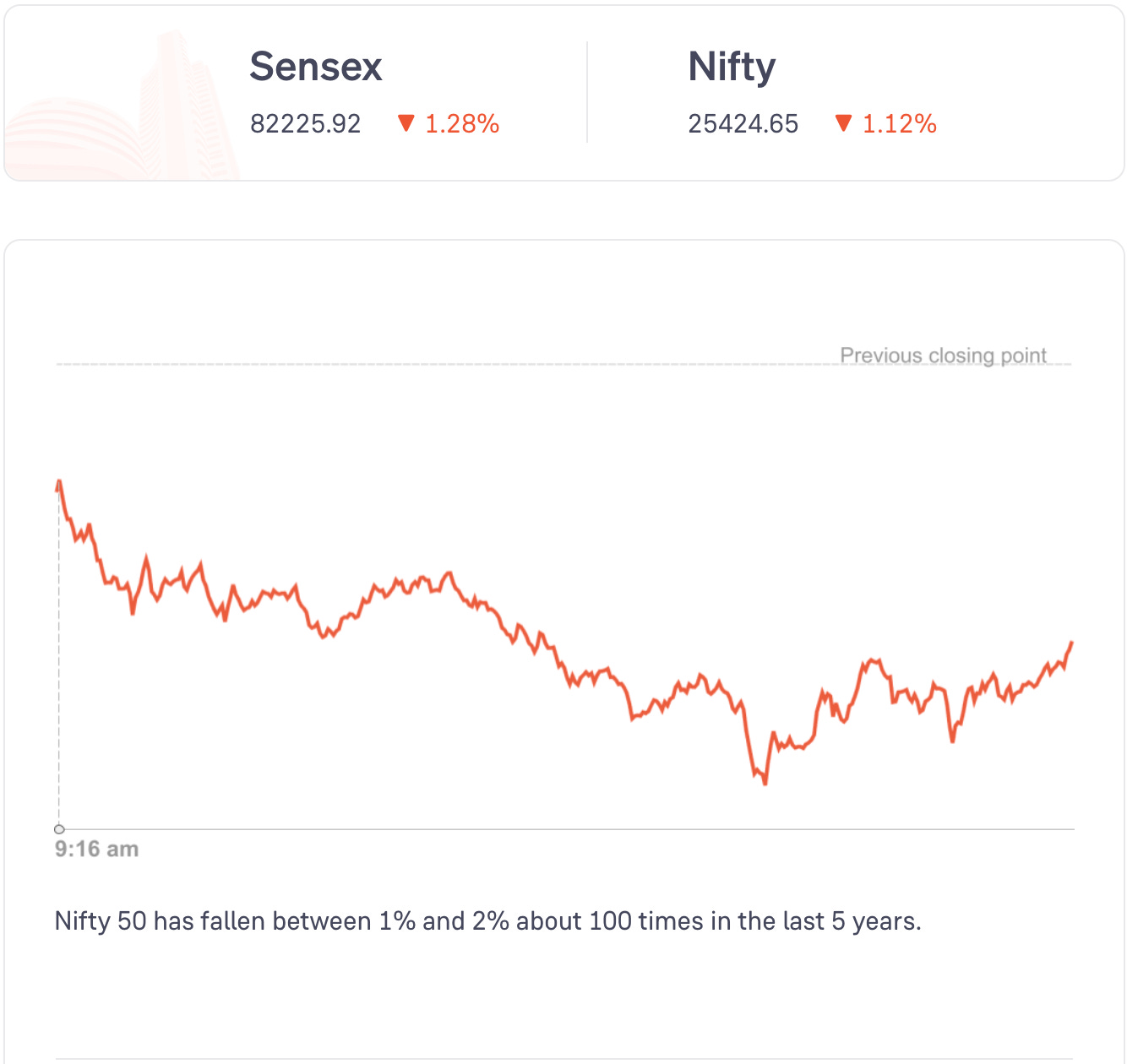Click the Nifty value 25424.65

(x=743, y=124)
